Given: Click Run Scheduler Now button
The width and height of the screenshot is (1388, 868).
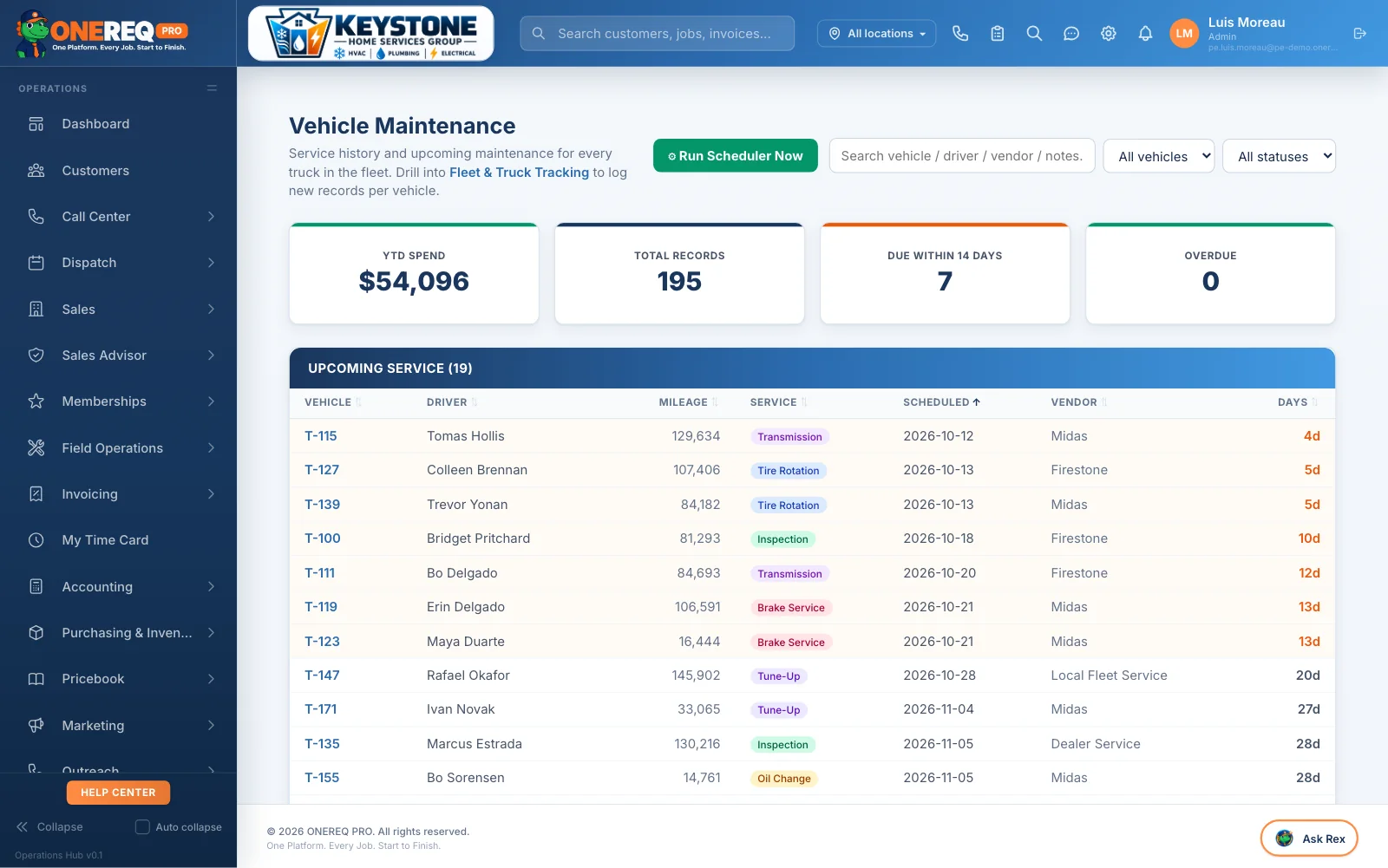Looking at the screenshot, I should 736,156.
